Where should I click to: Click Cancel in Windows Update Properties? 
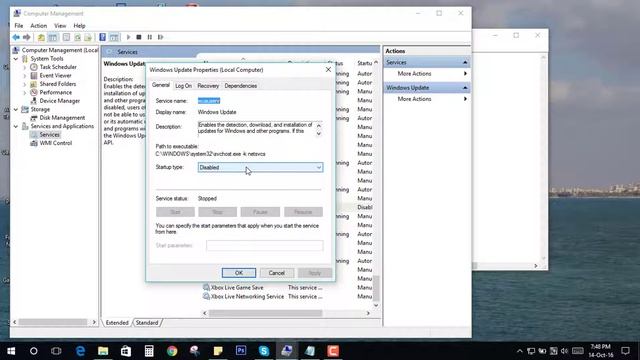[276, 273]
